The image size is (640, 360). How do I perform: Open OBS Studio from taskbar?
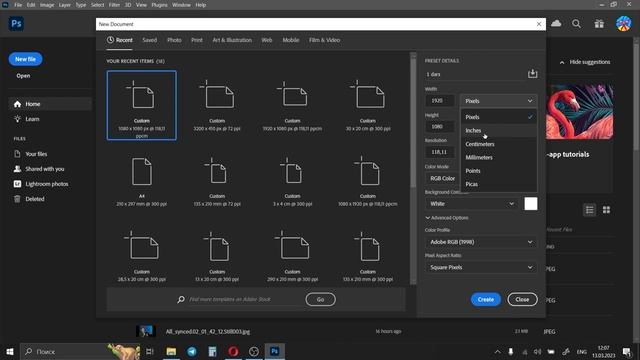(254, 351)
